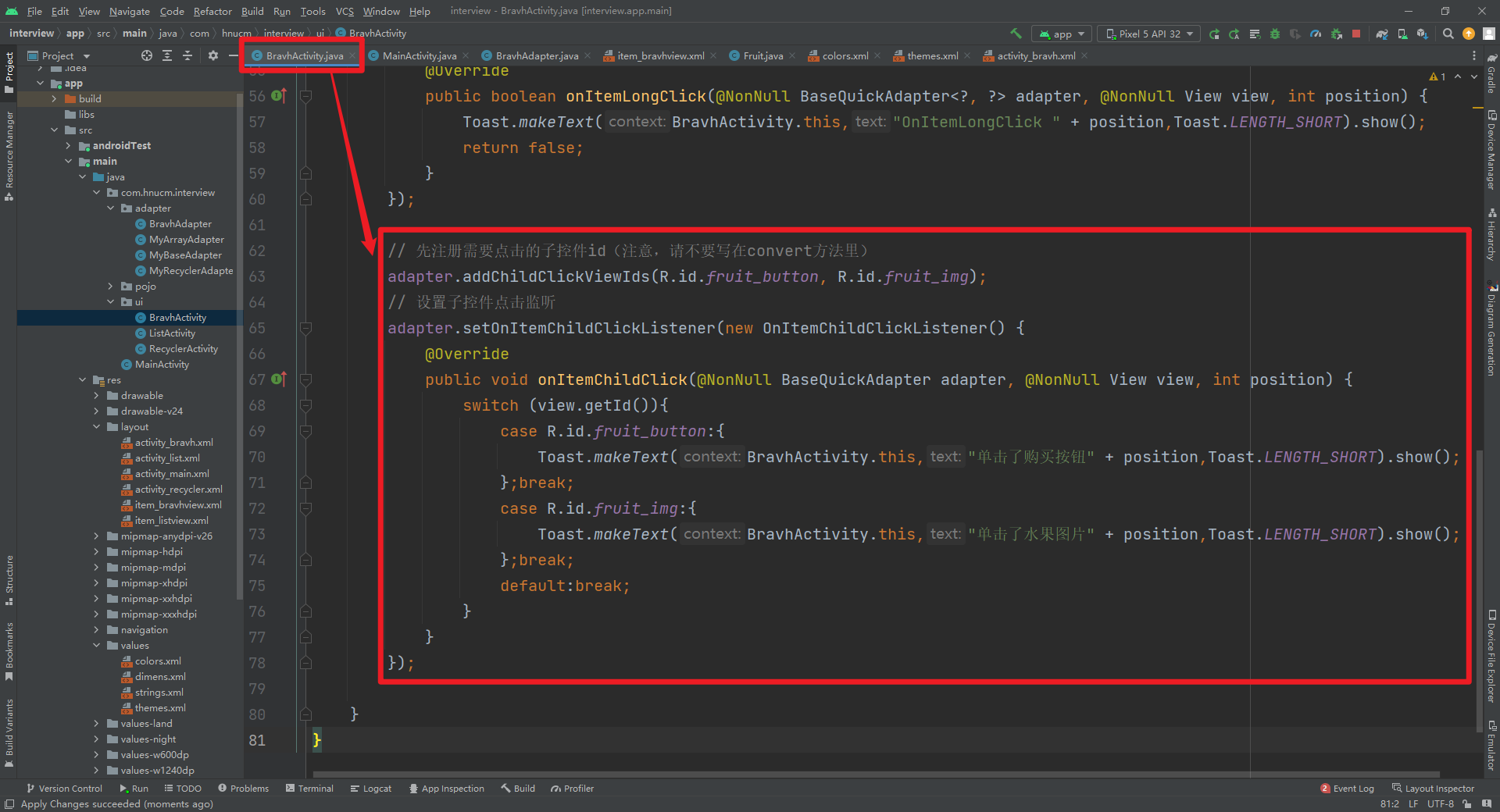Click Collapse All in Project panel

[x=187, y=55]
